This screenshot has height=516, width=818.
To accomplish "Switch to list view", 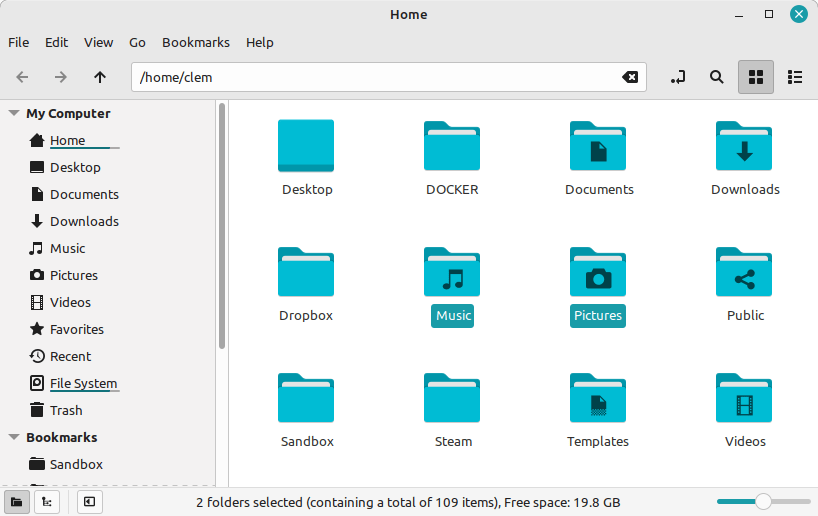I will 795,77.
